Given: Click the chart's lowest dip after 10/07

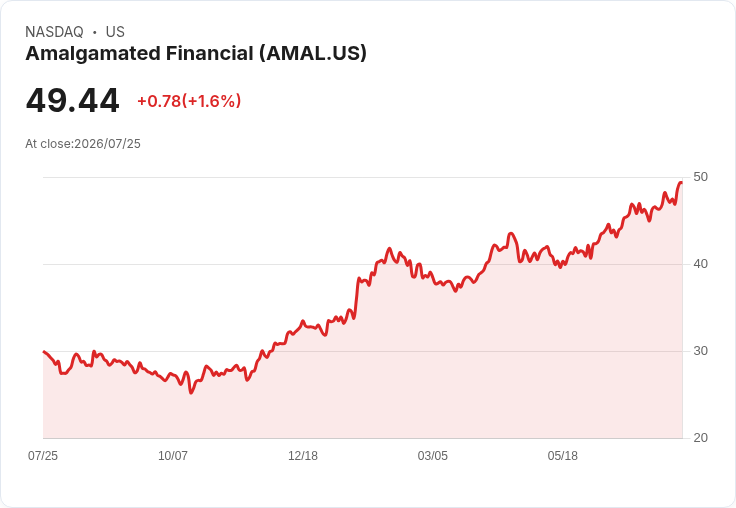Looking at the screenshot, I should coord(191,393).
